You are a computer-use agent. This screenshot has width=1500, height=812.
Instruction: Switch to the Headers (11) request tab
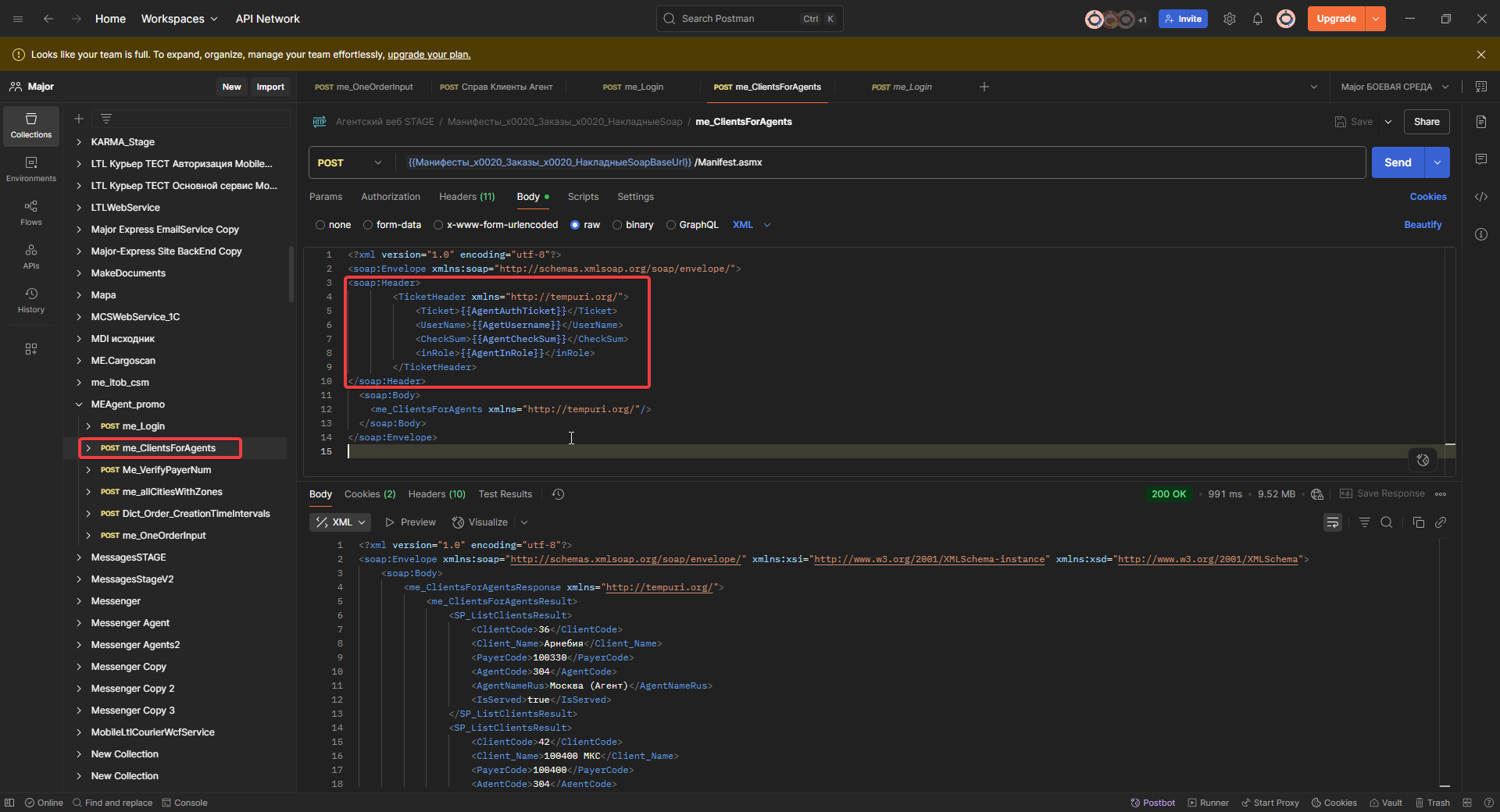[467, 197]
